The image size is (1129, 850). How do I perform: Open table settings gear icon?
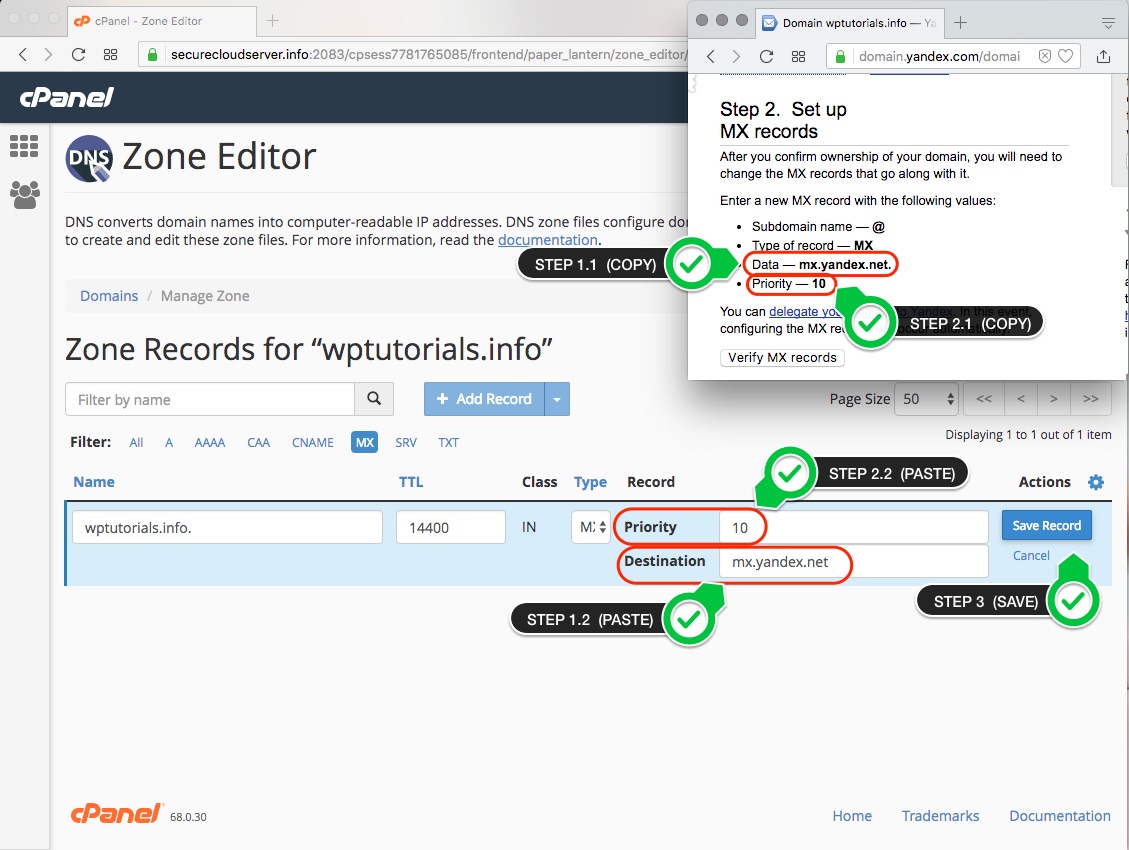pyautogui.click(x=1096, y=482)
